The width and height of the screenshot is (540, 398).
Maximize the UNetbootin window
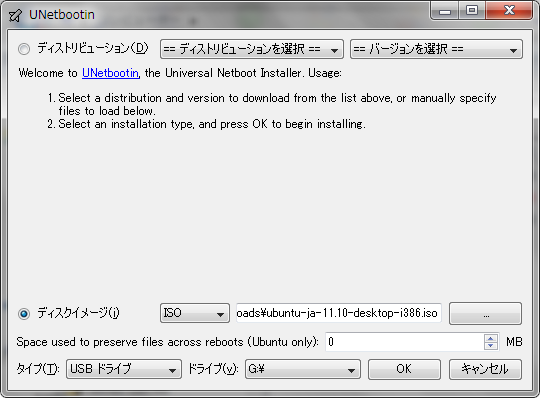(x=472, y=11)
